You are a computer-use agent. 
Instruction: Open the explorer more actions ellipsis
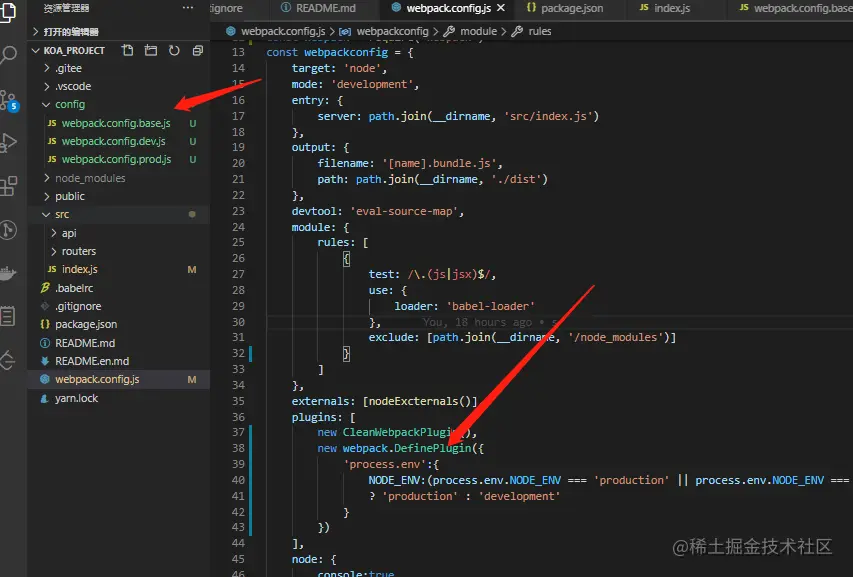click(x=188, y=8)
